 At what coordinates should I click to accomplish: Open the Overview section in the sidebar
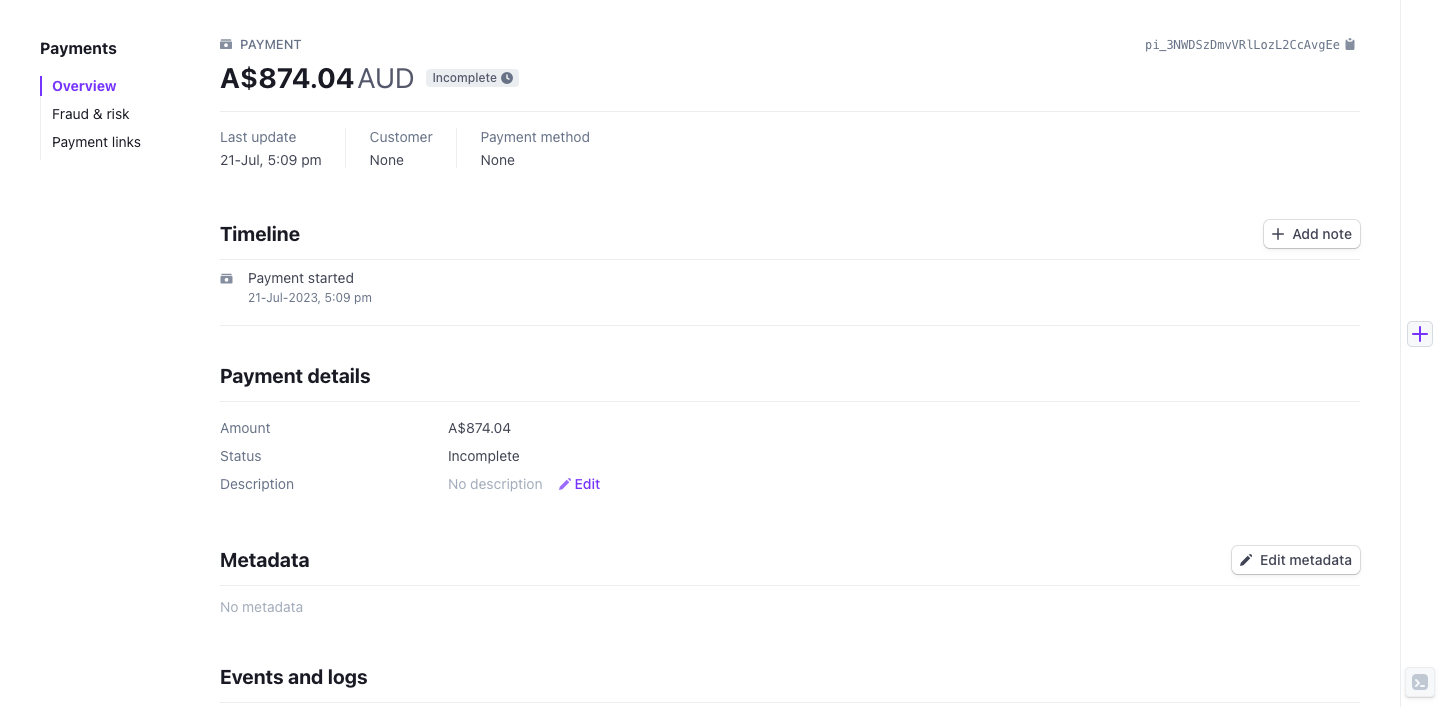[x=84, y=86]
